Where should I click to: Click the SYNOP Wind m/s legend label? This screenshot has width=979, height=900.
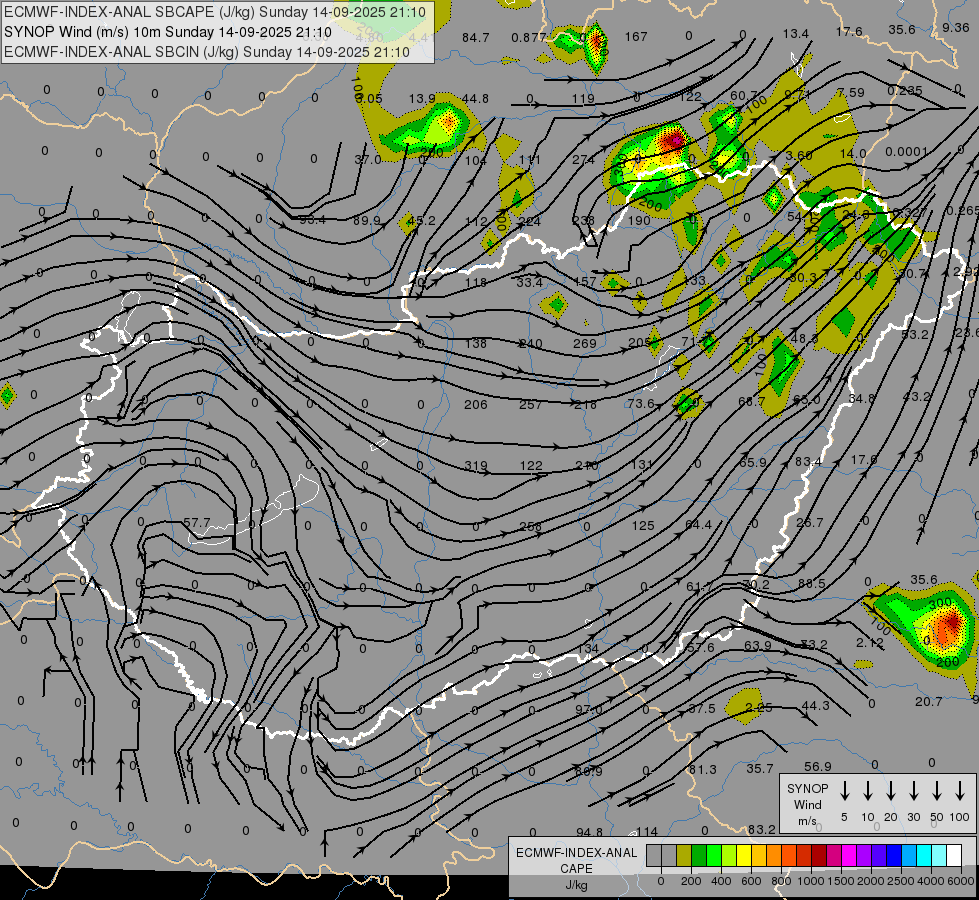click(807, 804)
